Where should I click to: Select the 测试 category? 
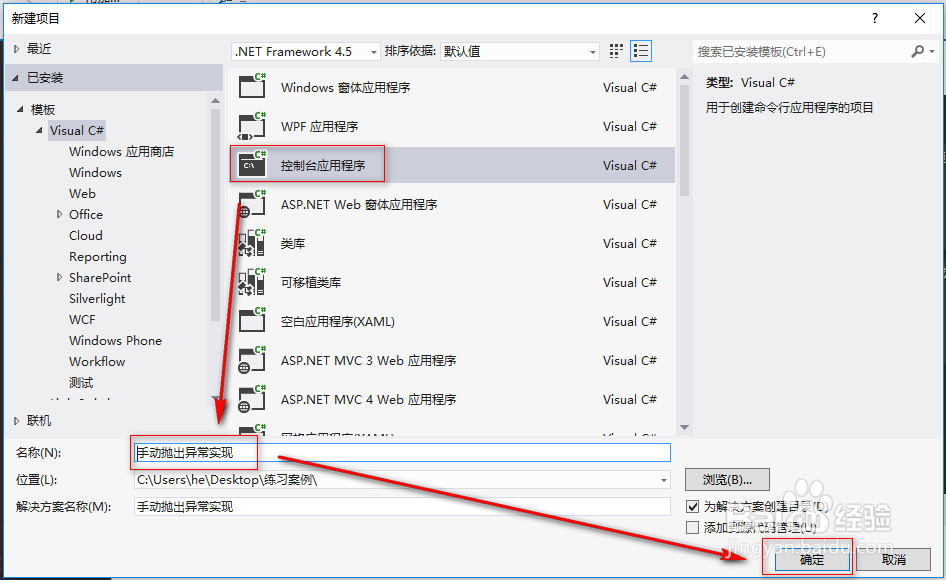tap(81, 383)
